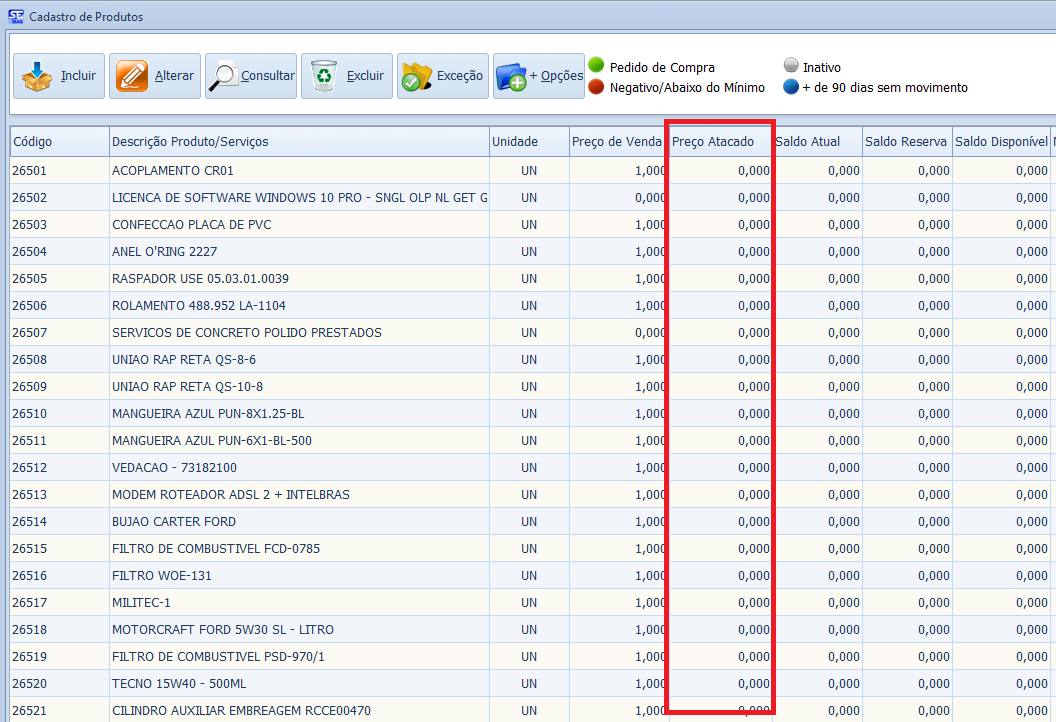This screenshot has width=1056, height=722.
Task: Click the Incluir box icon
Action: click(x=37, y=76)
